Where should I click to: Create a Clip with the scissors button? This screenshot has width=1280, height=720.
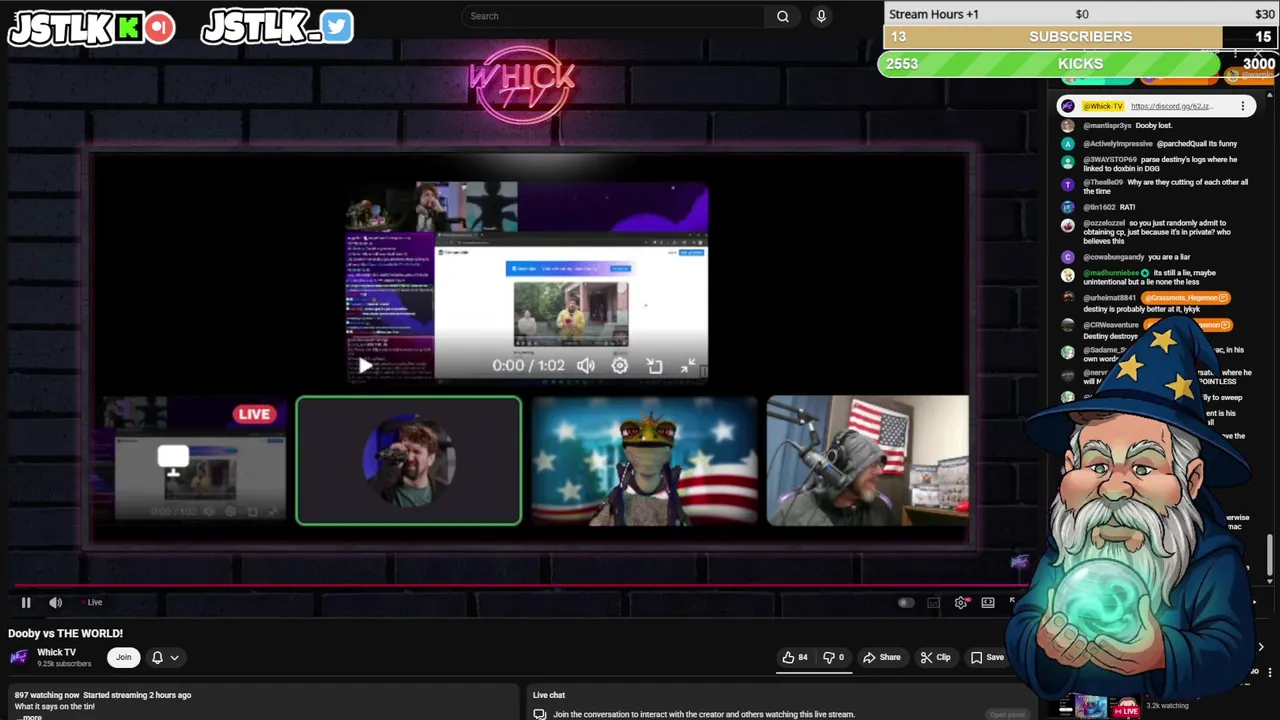tap(936, 657)
